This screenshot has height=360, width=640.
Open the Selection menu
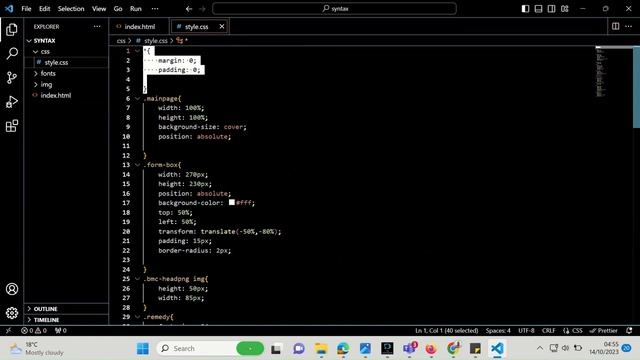tap(71, 9)
